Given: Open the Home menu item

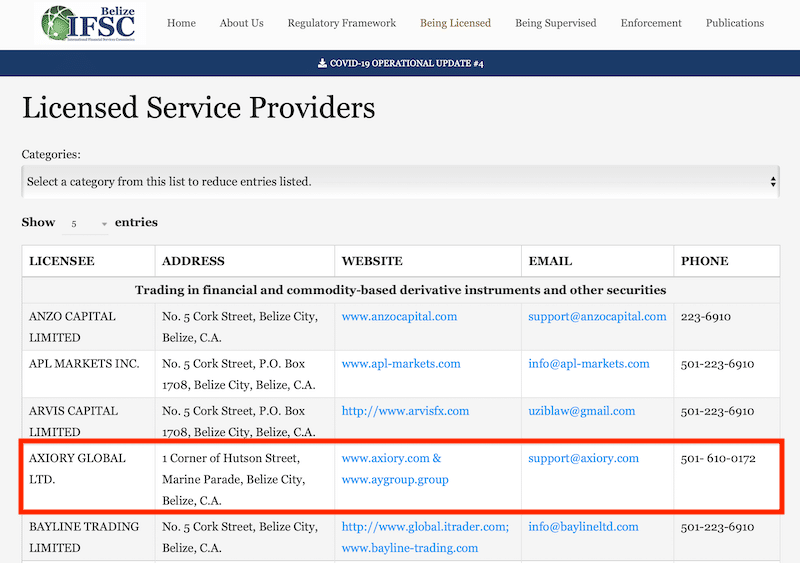Looking at the screenshot, I should click(181, 23).
